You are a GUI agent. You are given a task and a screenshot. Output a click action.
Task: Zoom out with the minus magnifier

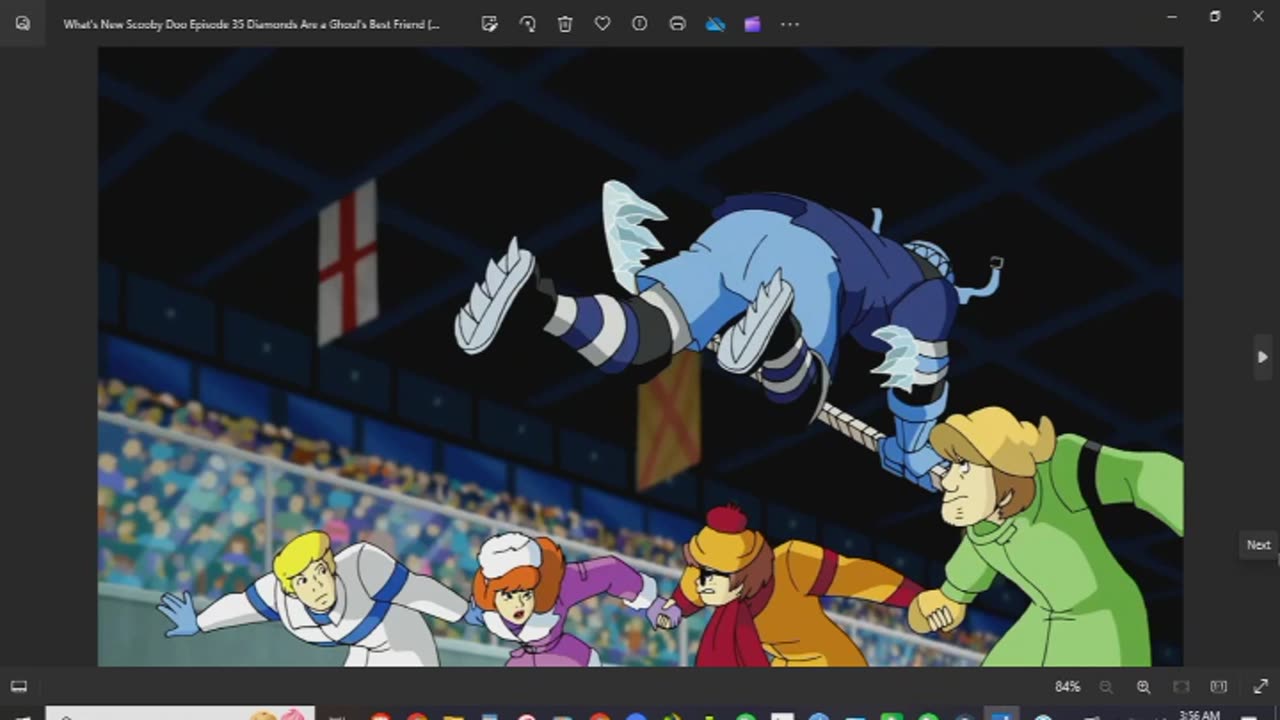[1106, 686]
